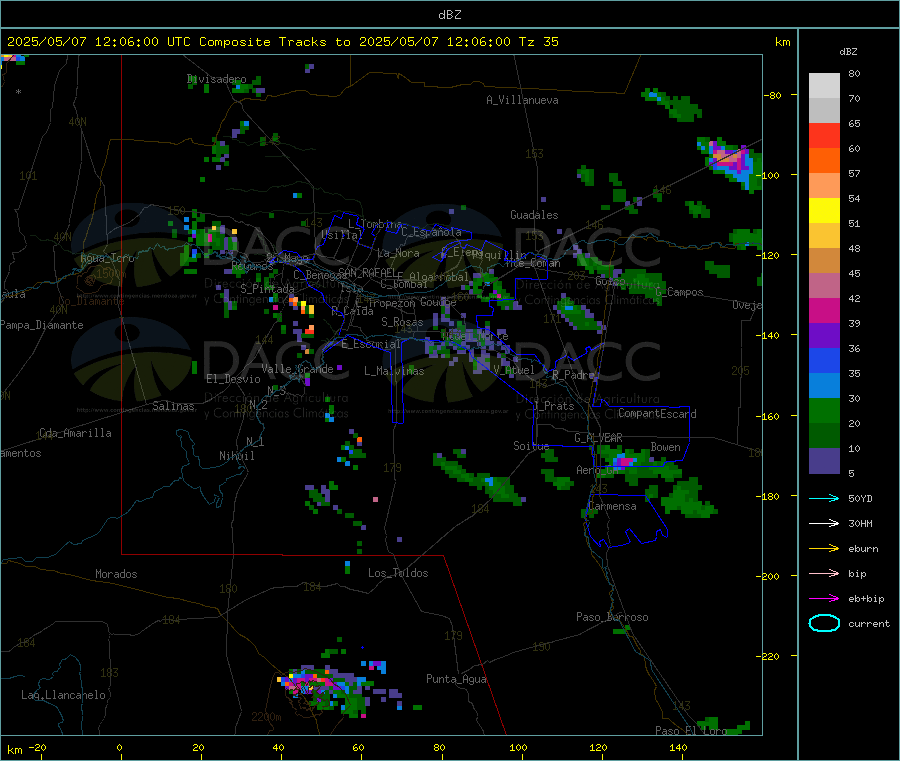Click the 'J_Prats' map label

553,405
